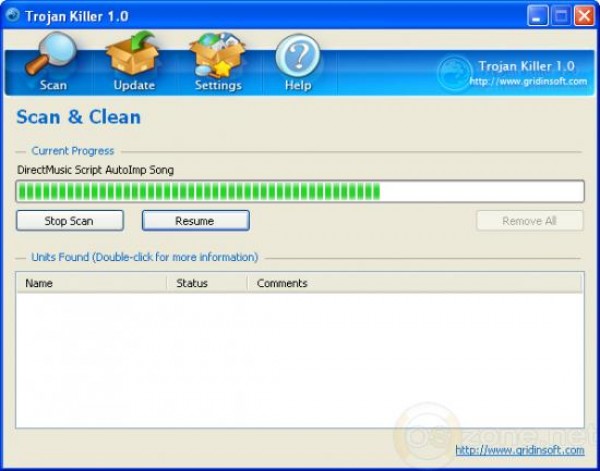Click 'Trojan Killer 1.0' banner text

(526, 66)
